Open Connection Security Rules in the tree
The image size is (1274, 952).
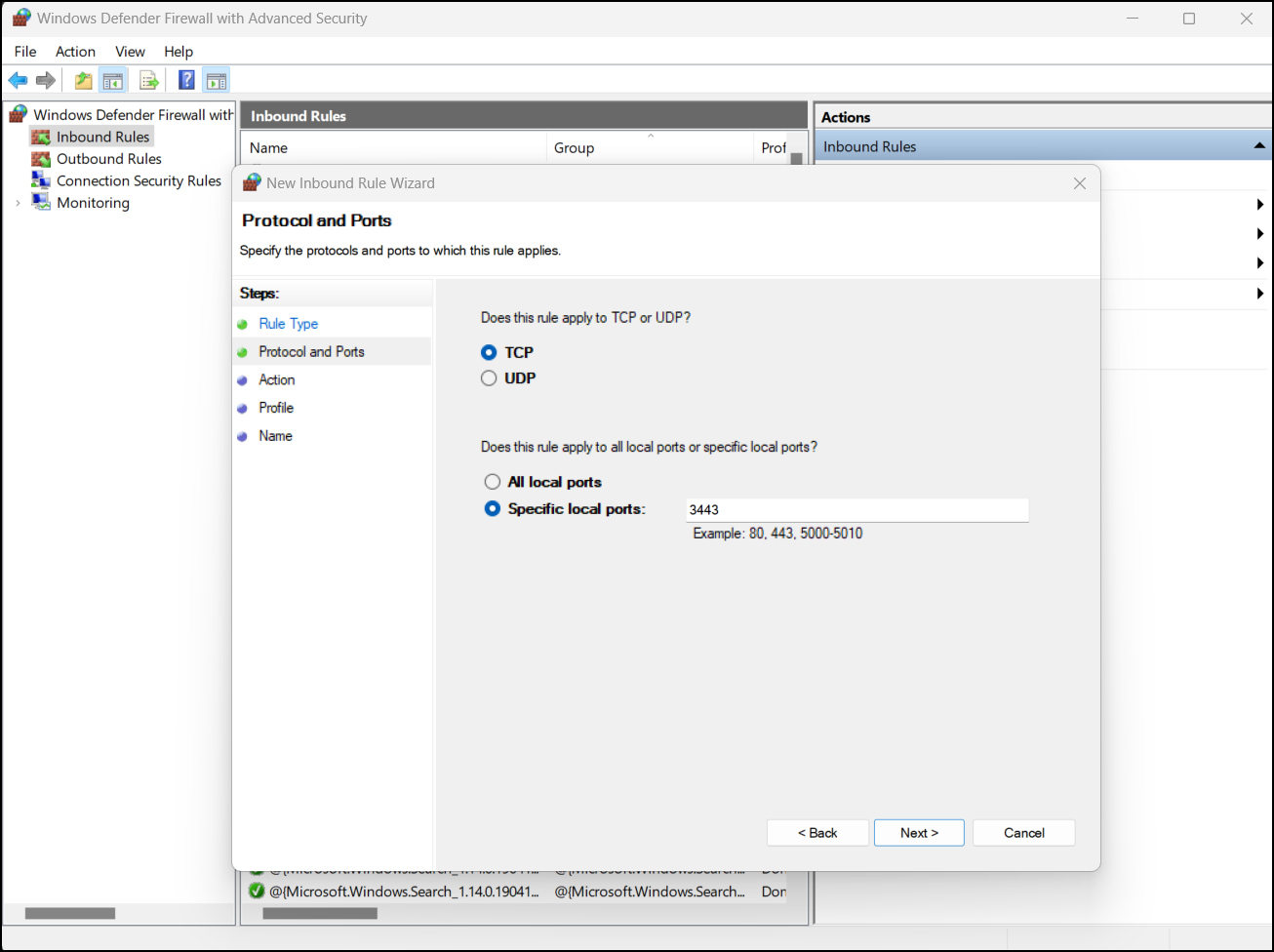(139, 180)
